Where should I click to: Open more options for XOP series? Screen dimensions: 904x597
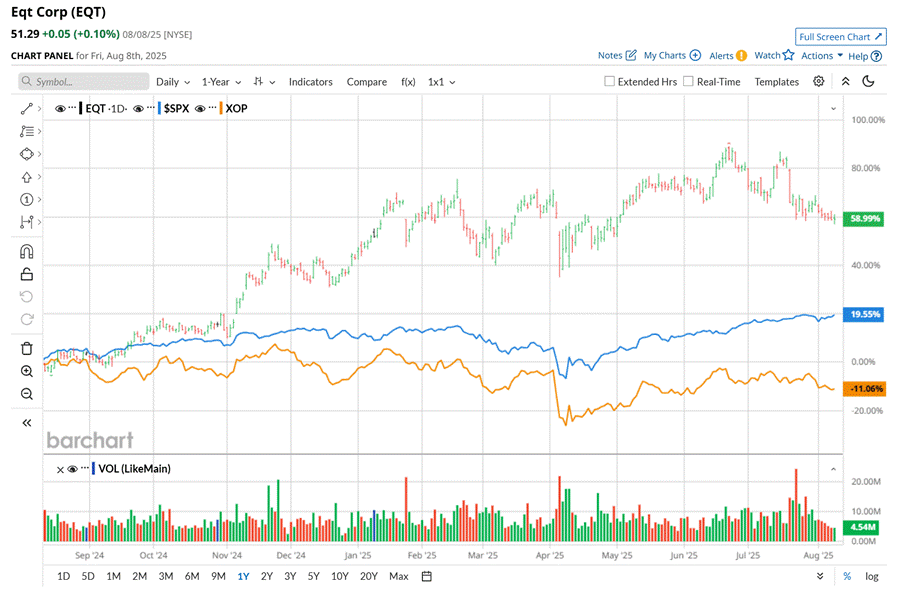pos(213,108)
